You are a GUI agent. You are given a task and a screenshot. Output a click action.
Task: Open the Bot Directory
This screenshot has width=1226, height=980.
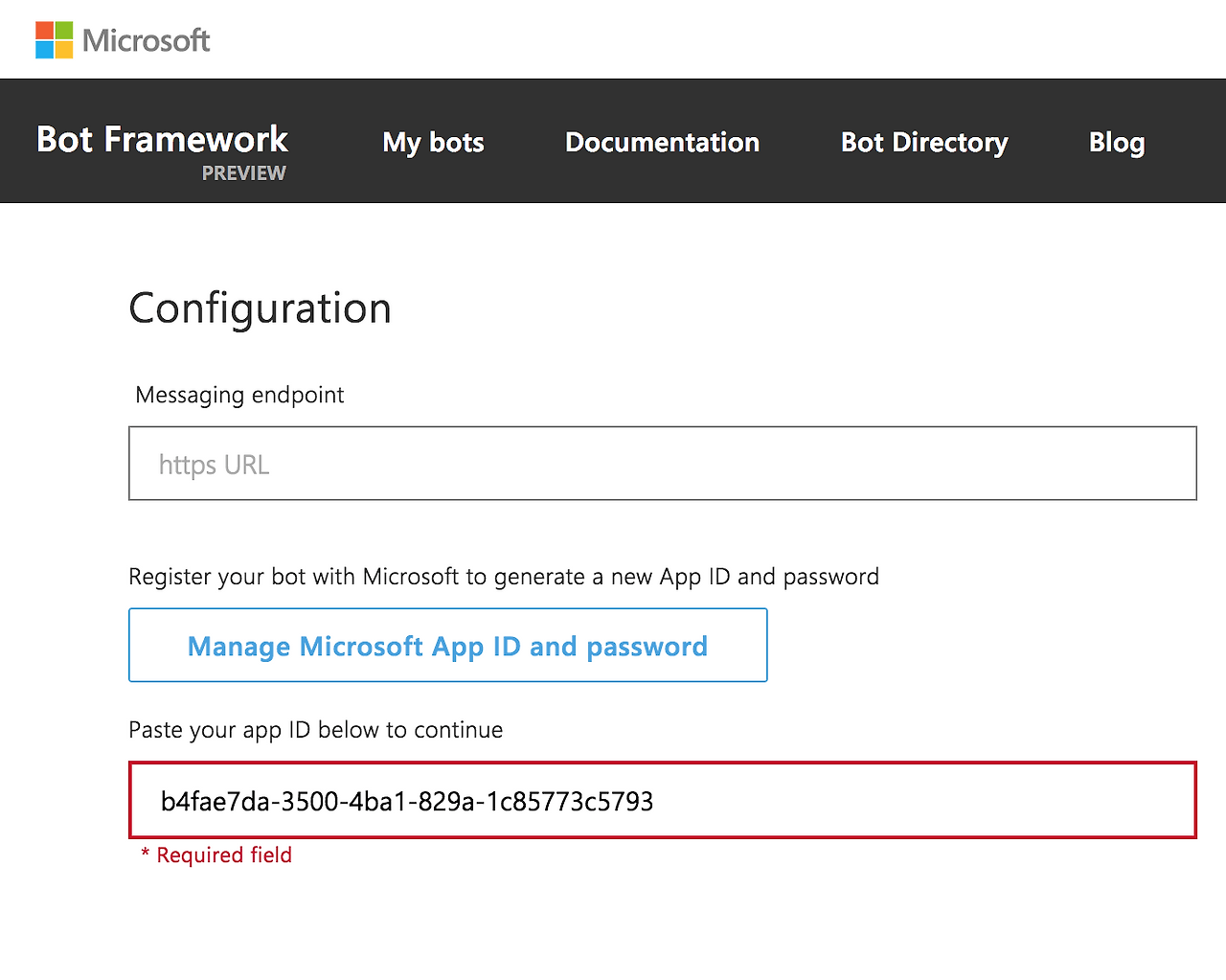tap(924, 142)
